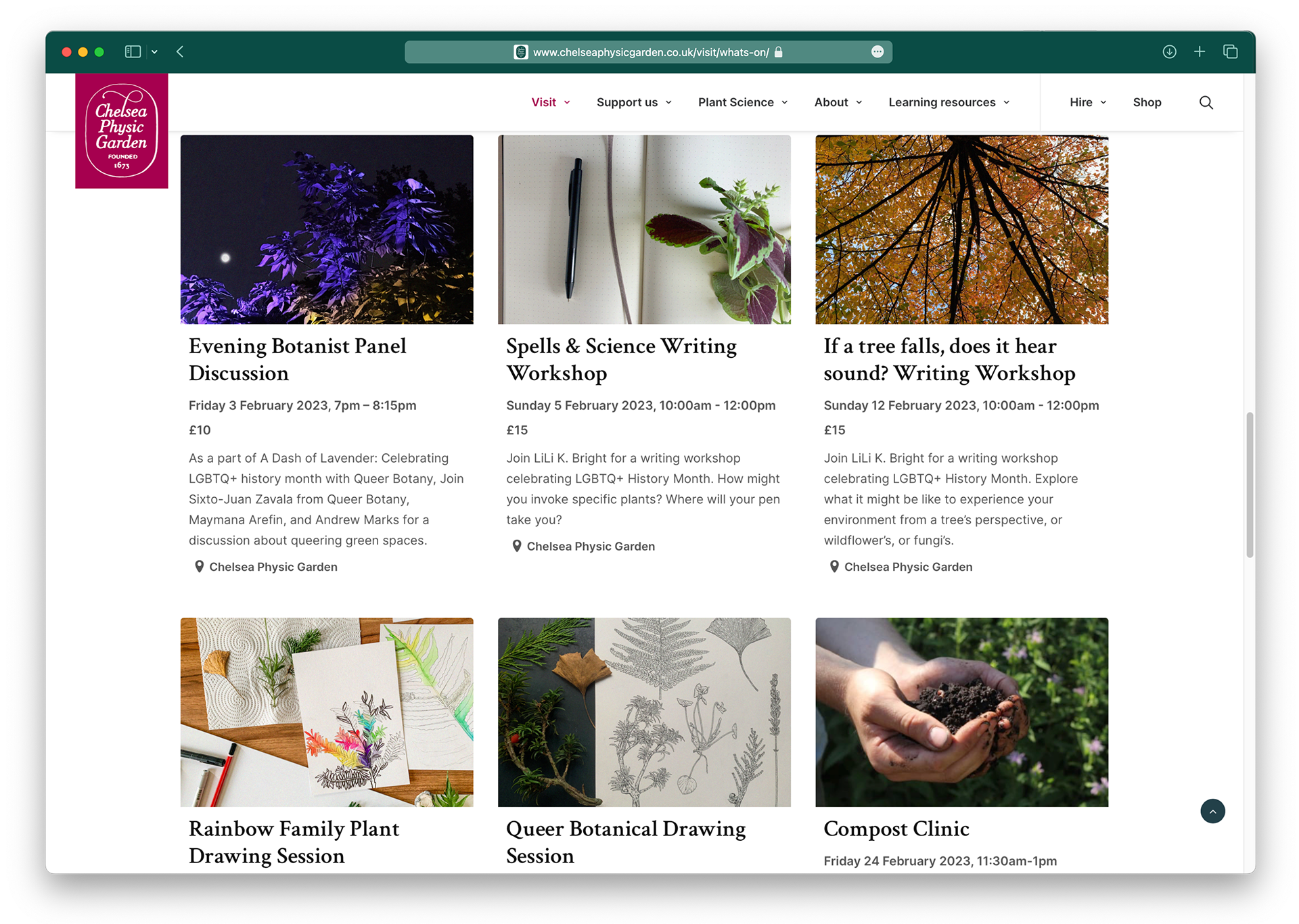The width and height of the screenshot is (1299, 924).
Task: Open the Safari downloads icon
Action: click(x=1169, y=51)
